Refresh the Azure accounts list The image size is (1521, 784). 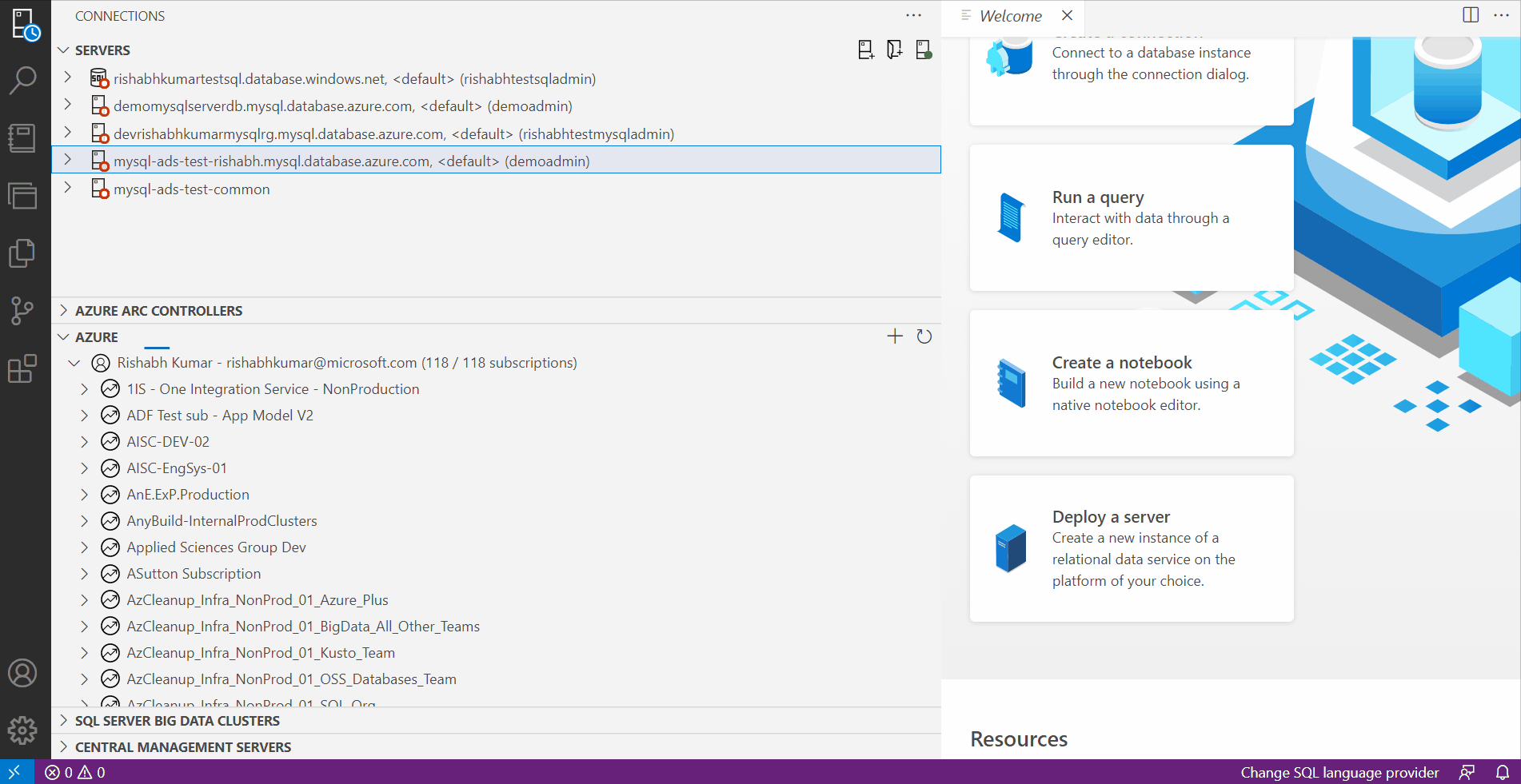point(924,336)
